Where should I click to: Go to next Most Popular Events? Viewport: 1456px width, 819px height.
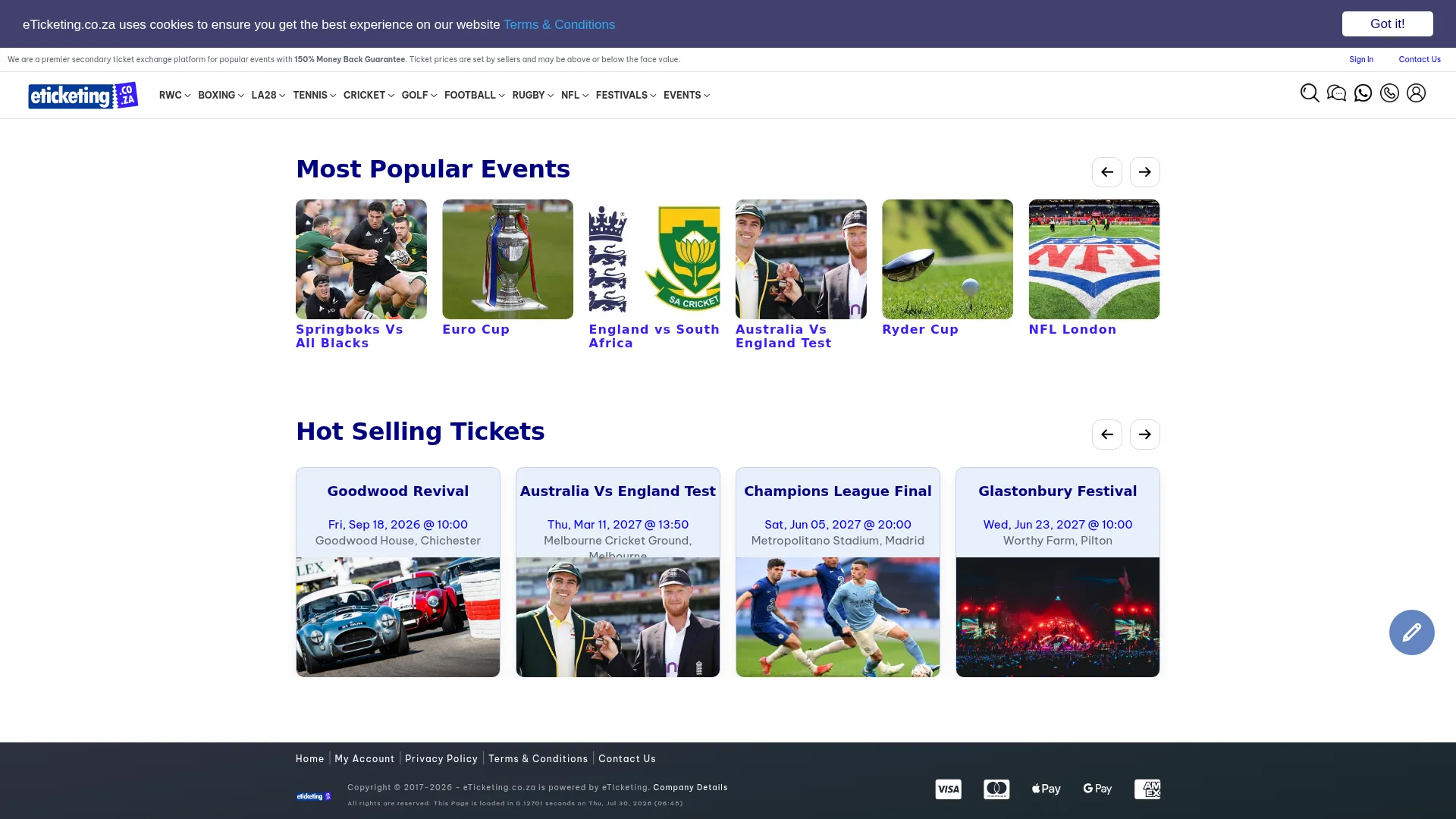pyautogui.click(x=1145, y=172)
